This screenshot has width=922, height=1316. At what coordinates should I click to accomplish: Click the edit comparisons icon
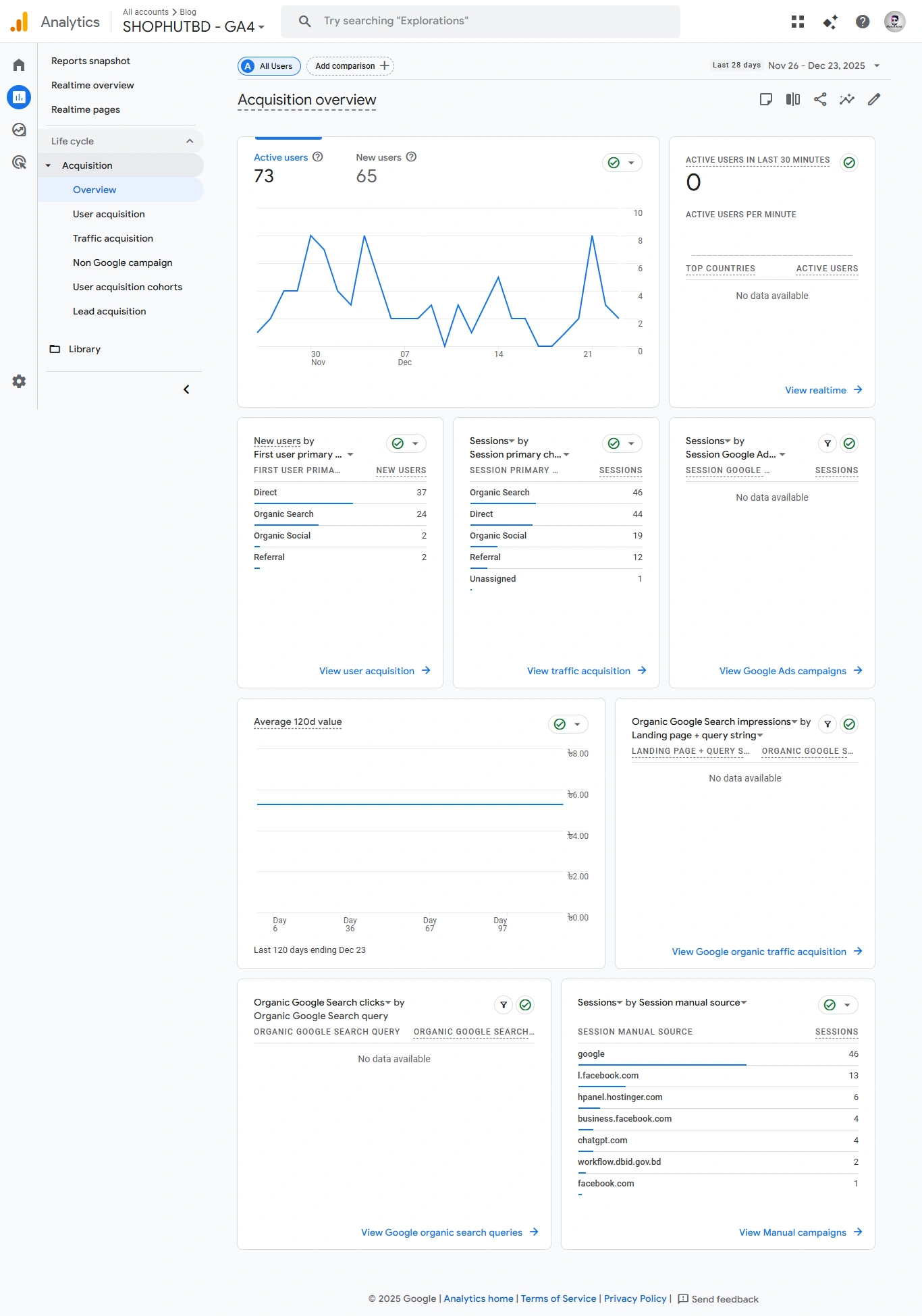(793, 99)
